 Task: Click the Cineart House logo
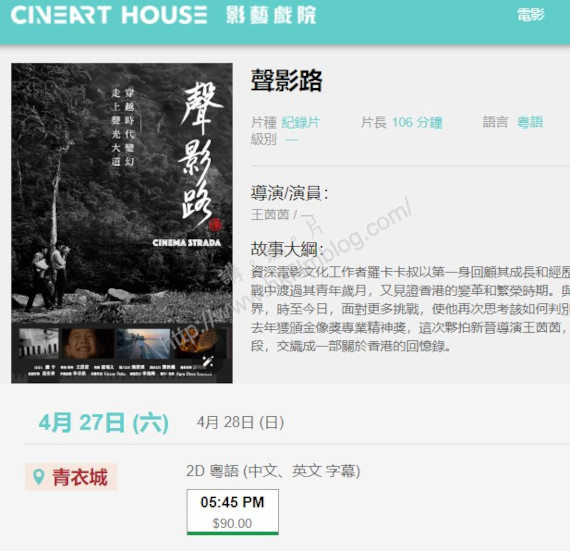109,15
